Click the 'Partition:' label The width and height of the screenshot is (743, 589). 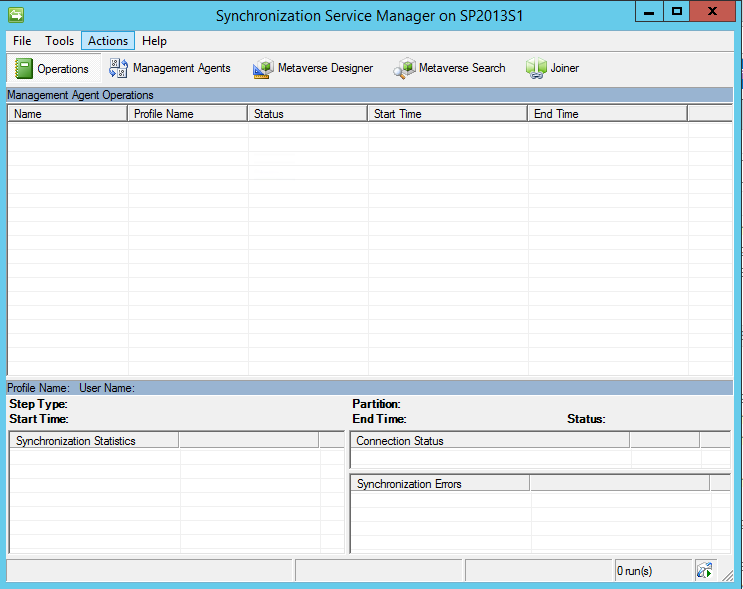pos(376,404)
